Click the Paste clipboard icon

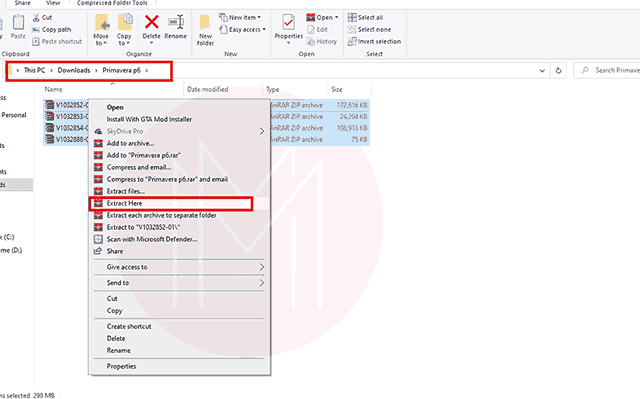click(x=18, y=22)
